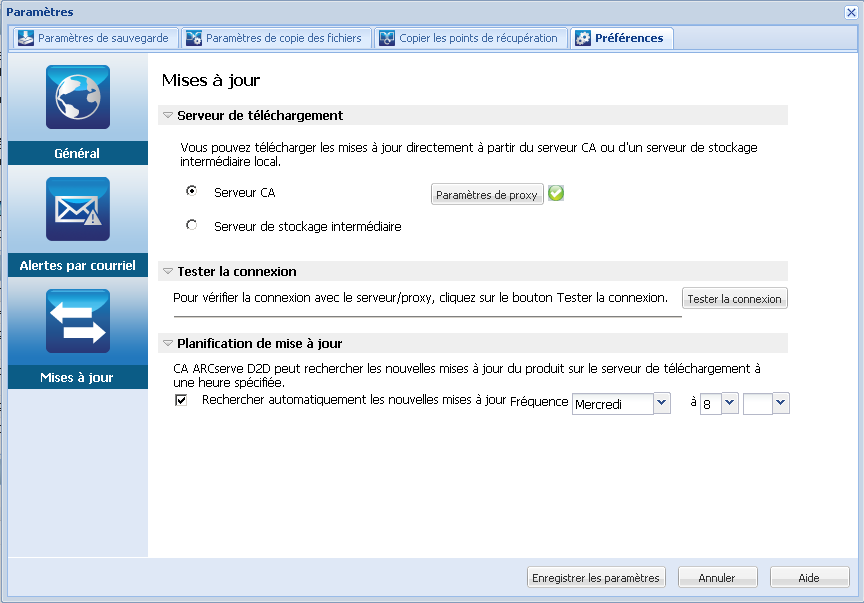This screenshot has height=603, width=864.
Task: Click the Paramètres de copie des fichiers icon
Action: point(193,38)
